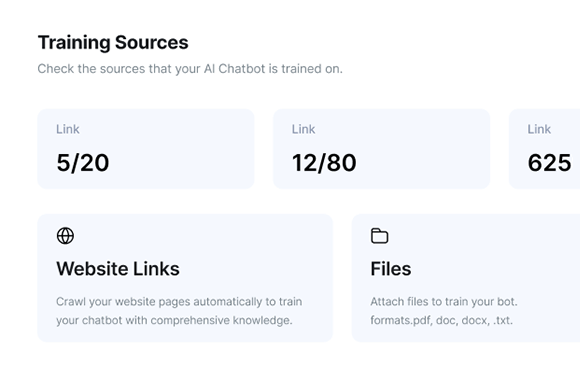Viewport: 580px width, 380px height.
Task: Click the 5/20 value
Action: click(x=82, y=163)
